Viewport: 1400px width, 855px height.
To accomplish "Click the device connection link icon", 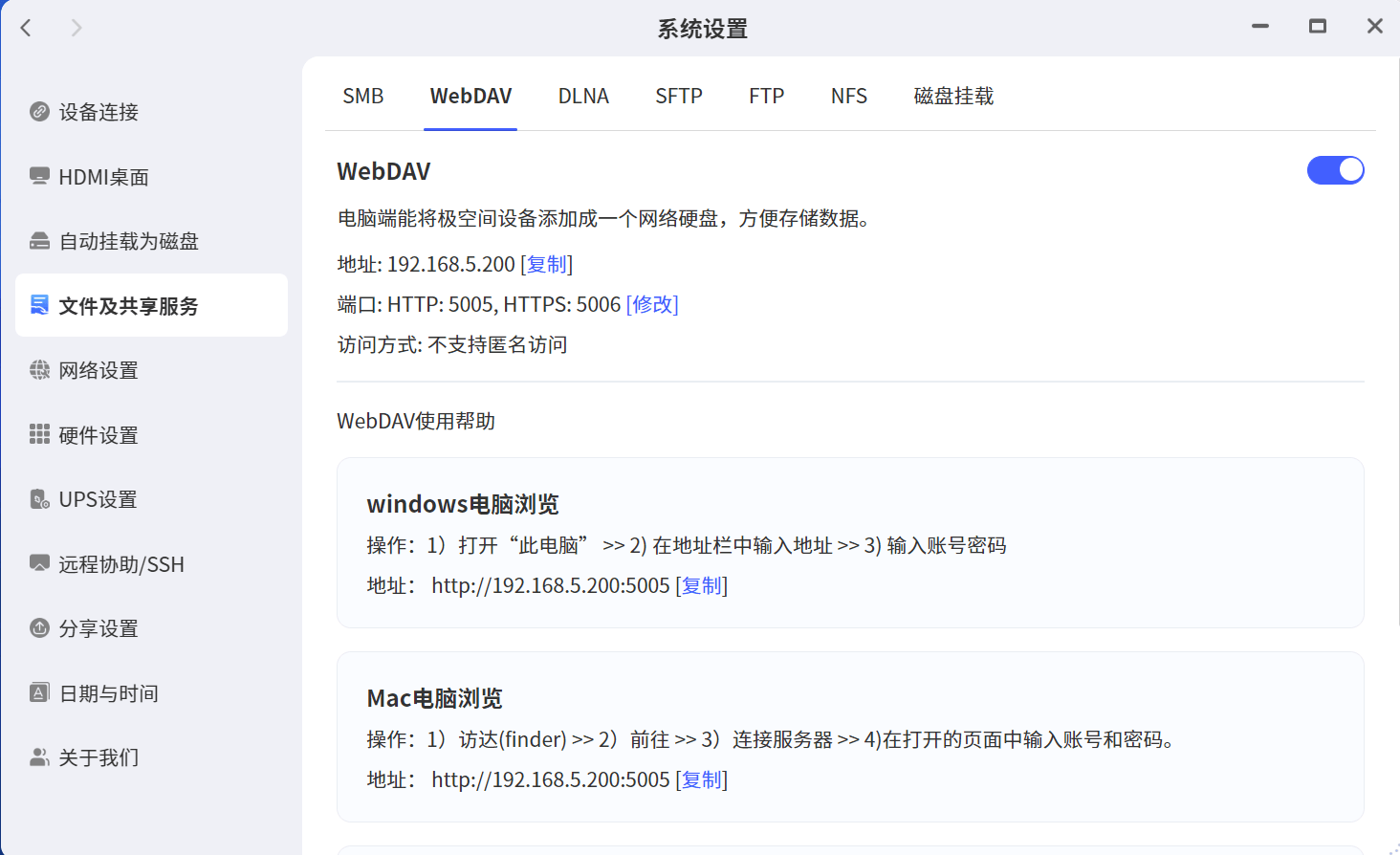I will [x=39, y=112].
